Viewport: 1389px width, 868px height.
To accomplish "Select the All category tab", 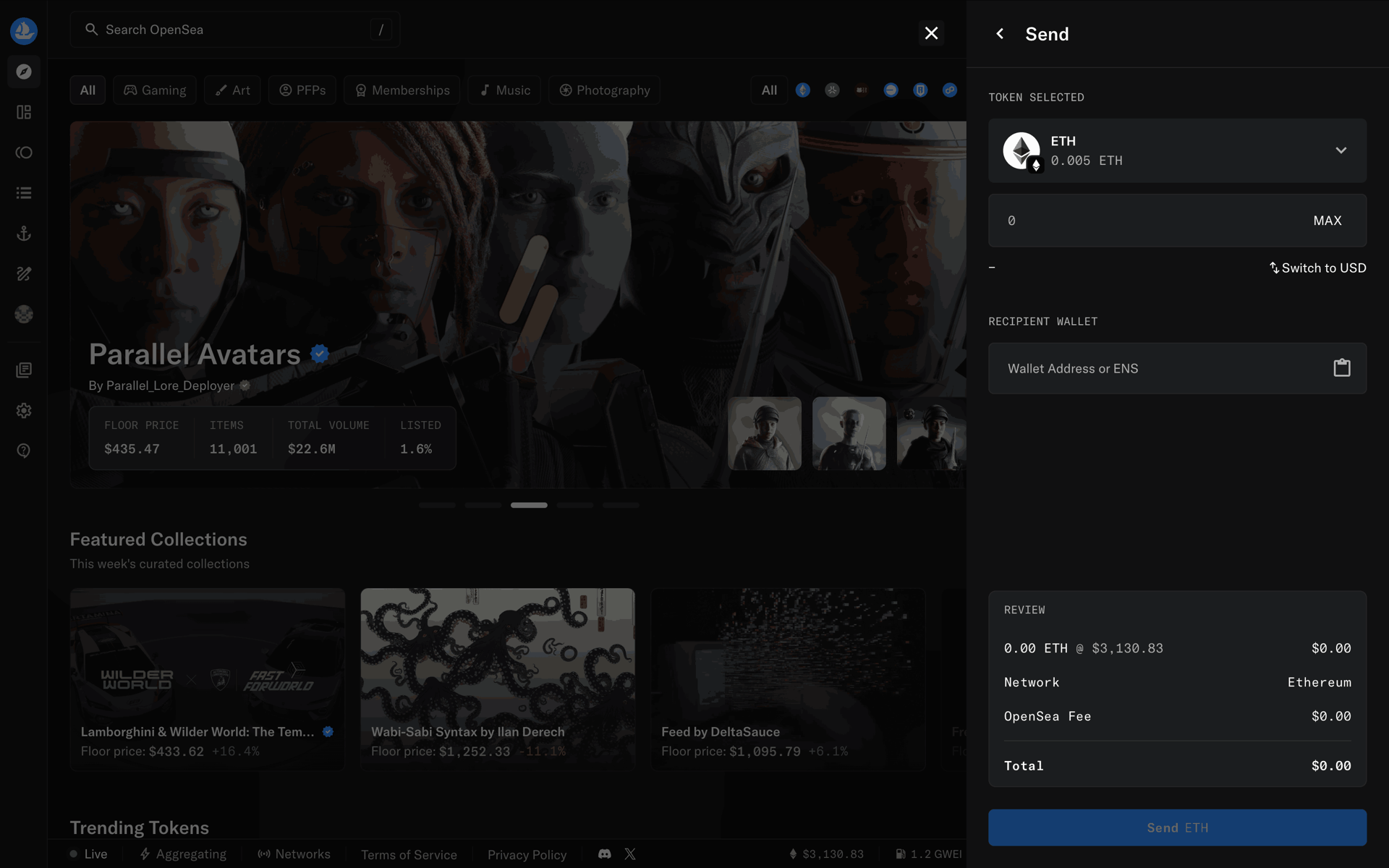I will 88,90.
